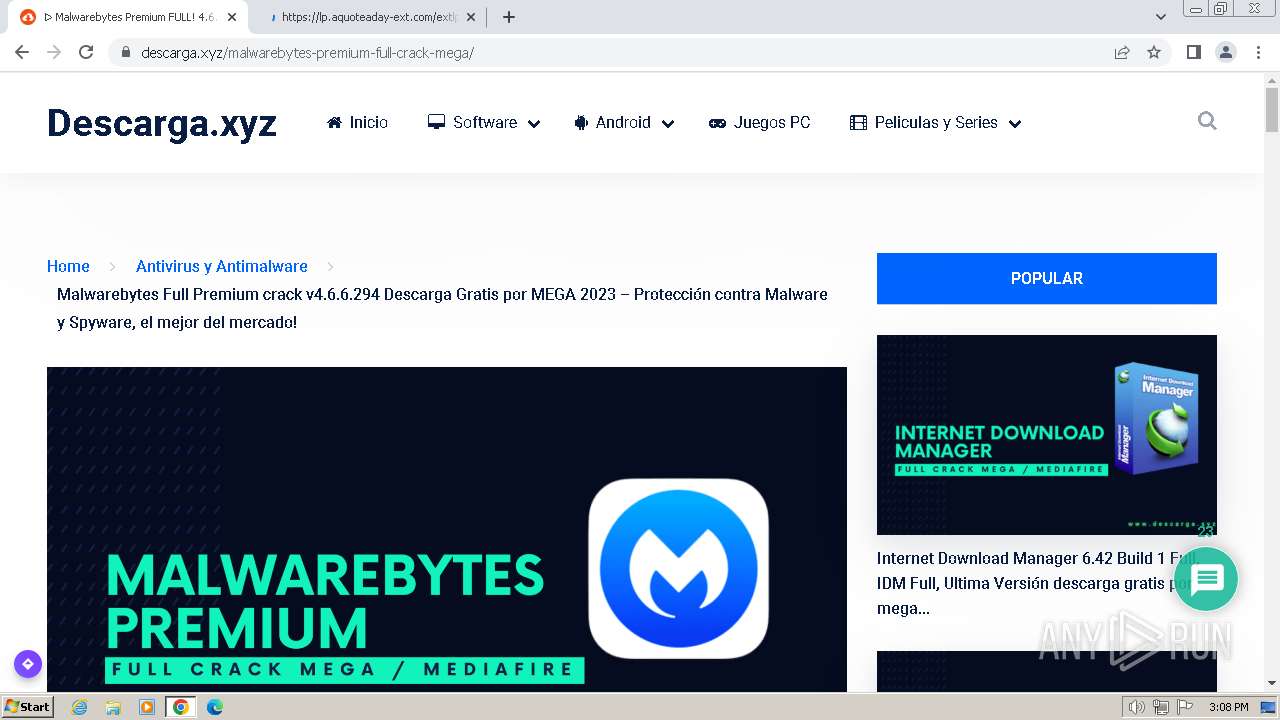
Task: Click the Malwarebytes Full Premium crack title text
Action: tap(442, 308)
